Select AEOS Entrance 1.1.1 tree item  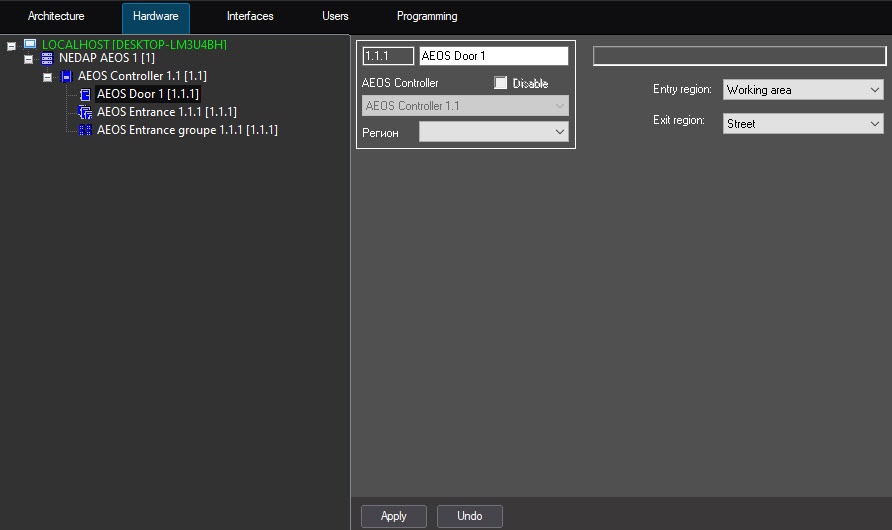pos(167,112)
